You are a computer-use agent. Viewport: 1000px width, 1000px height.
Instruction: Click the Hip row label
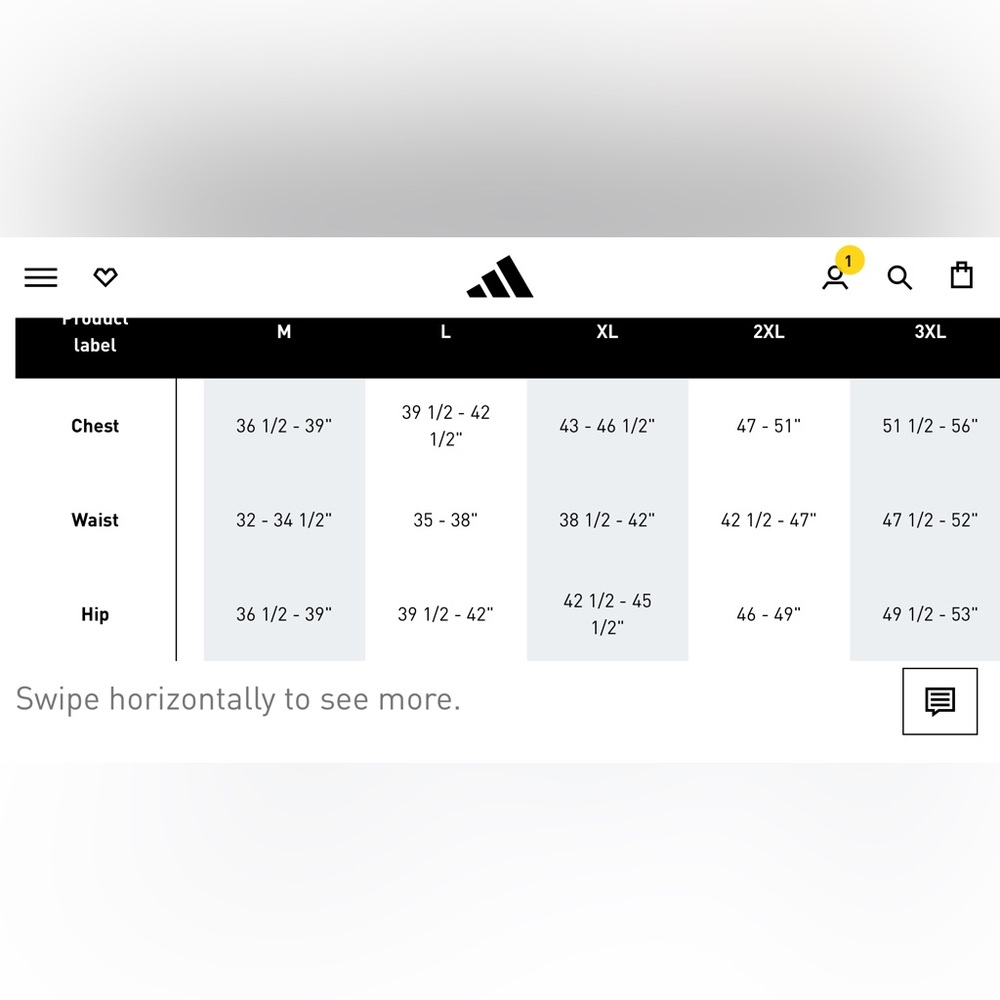pos(95,614)
